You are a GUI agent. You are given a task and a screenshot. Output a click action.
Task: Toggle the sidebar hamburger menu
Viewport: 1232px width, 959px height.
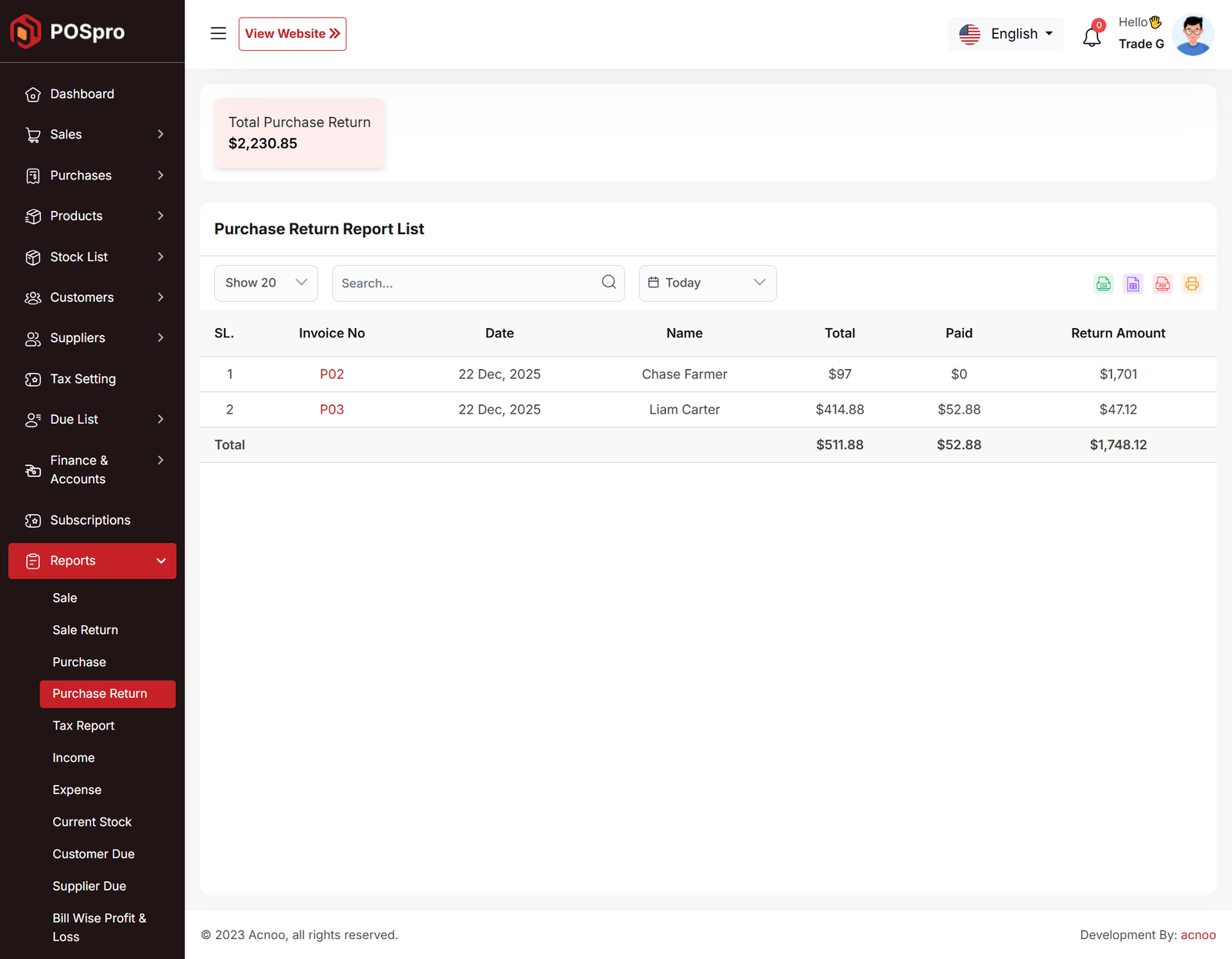point(219,34)
